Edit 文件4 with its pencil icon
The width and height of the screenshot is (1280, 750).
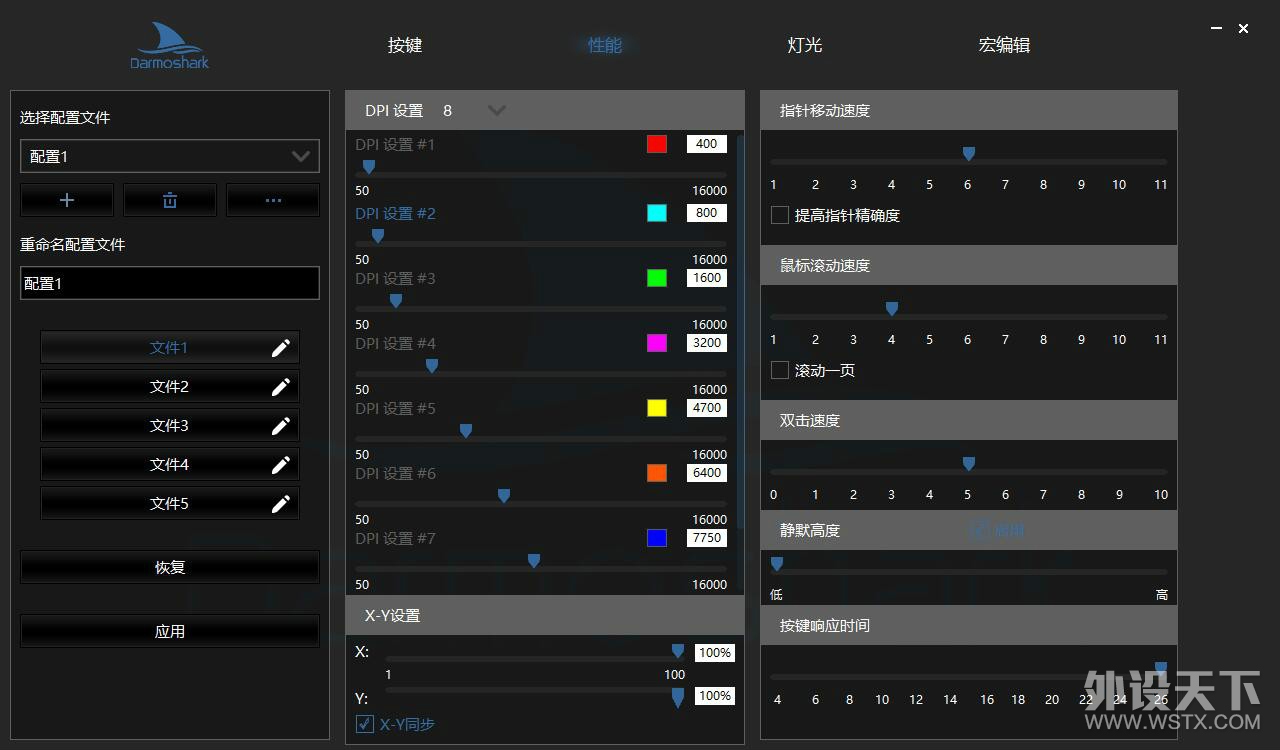281,464
